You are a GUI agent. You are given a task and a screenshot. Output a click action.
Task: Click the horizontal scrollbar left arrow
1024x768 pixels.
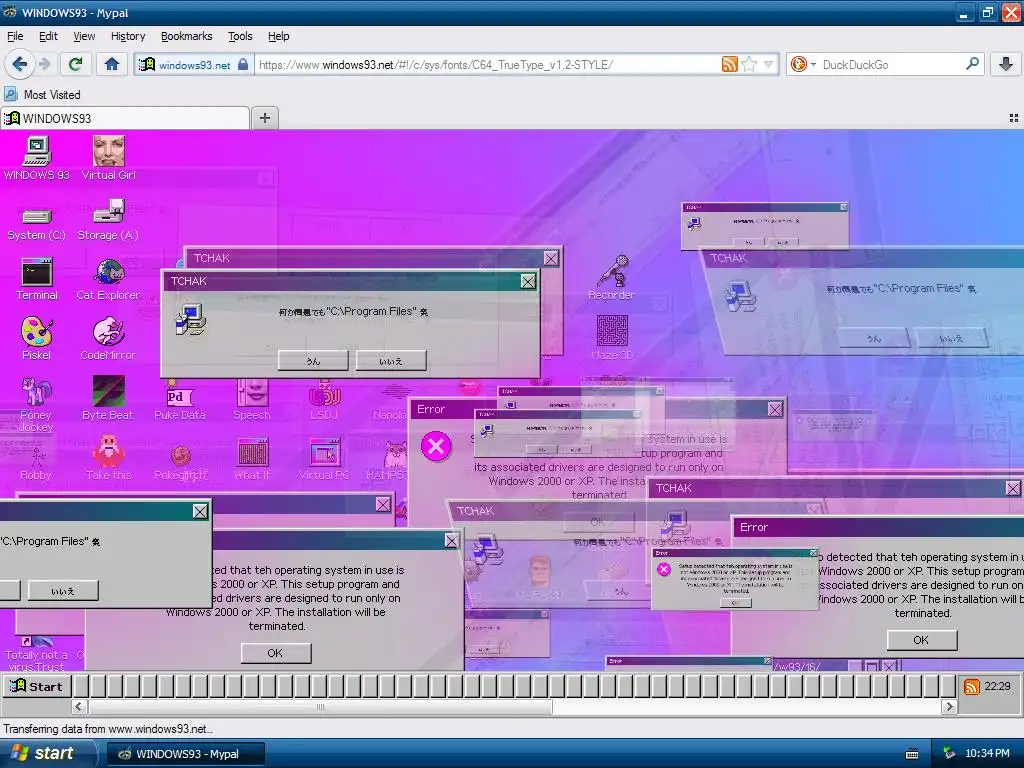tap(78, 707)
